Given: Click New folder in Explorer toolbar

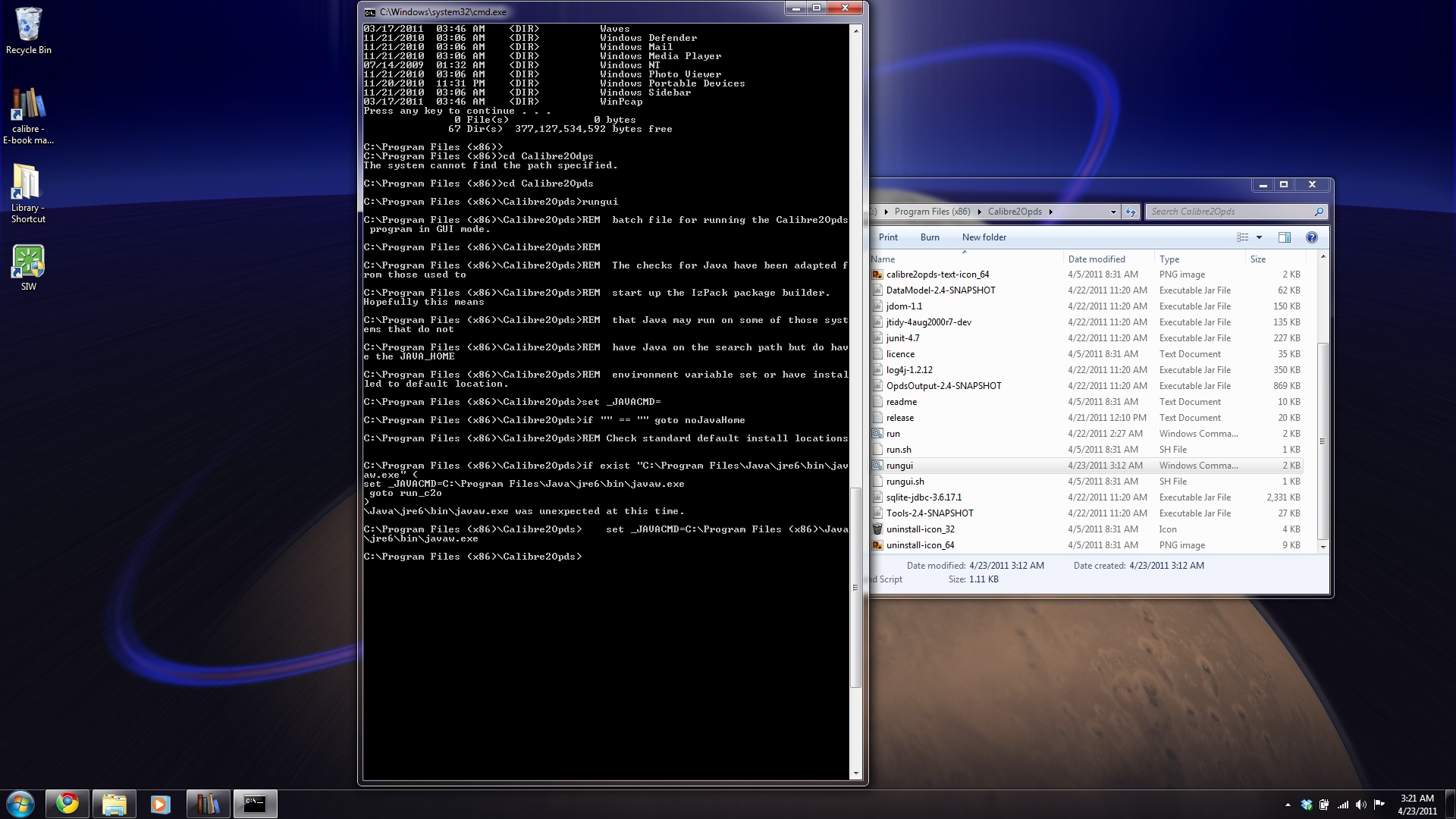Looking at the screenshot, I should point(984,237).
